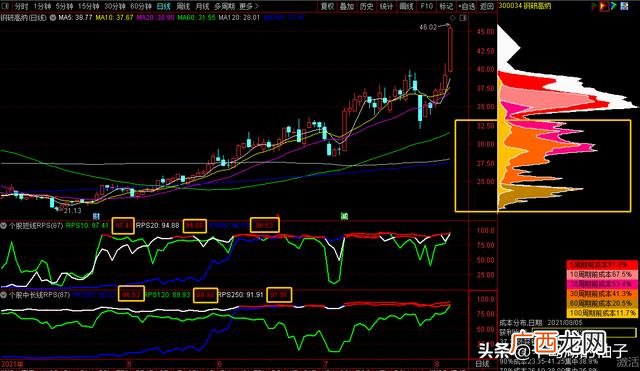Select the 60分钟 period tab
The image size is (640, 371).
[x=140, y=6]
